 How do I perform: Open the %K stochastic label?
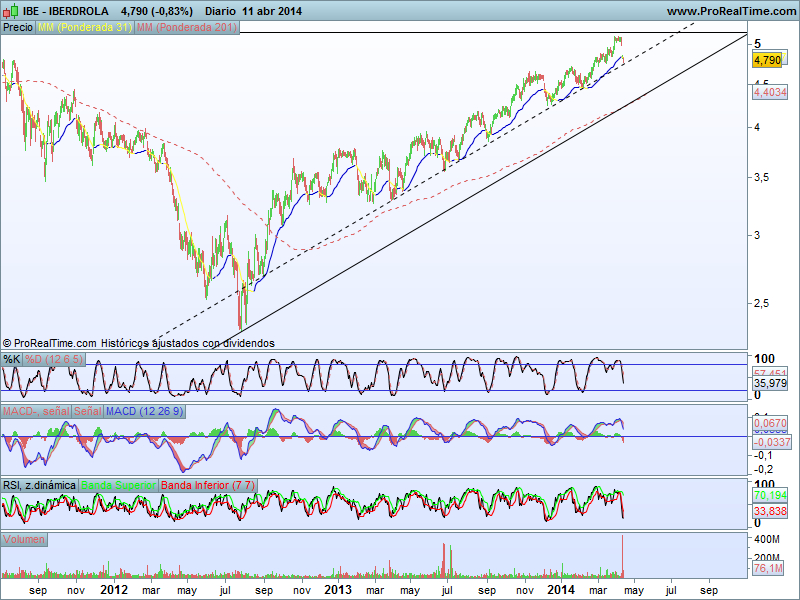click(x=11, y=359)
